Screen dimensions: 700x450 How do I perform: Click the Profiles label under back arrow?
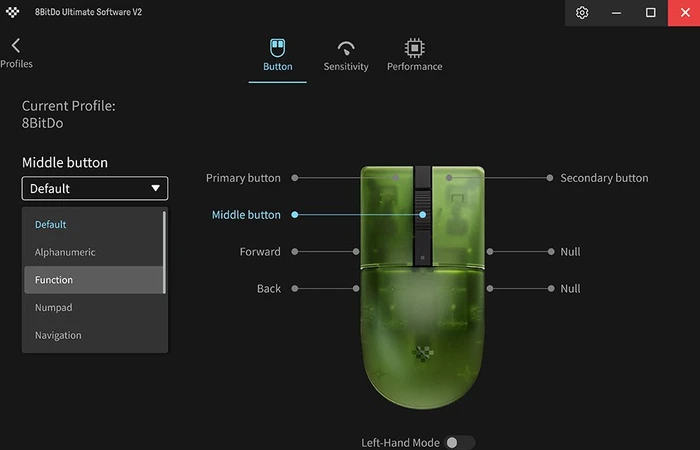click(x=17, y=64)
